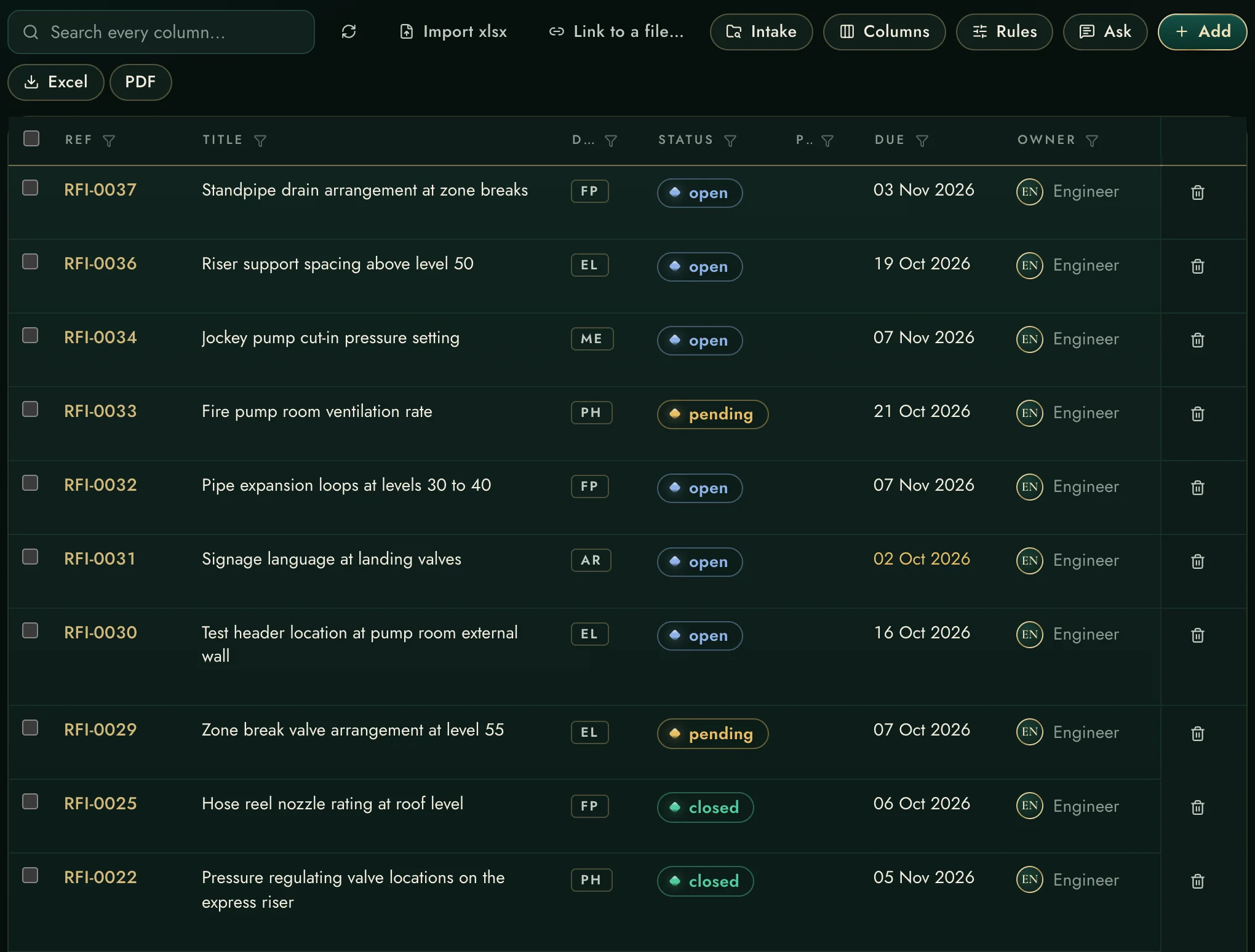The height and width of the screenshot is (952, 1255).
Task: Click the Search every column field
Action: (x=161, y=31)
